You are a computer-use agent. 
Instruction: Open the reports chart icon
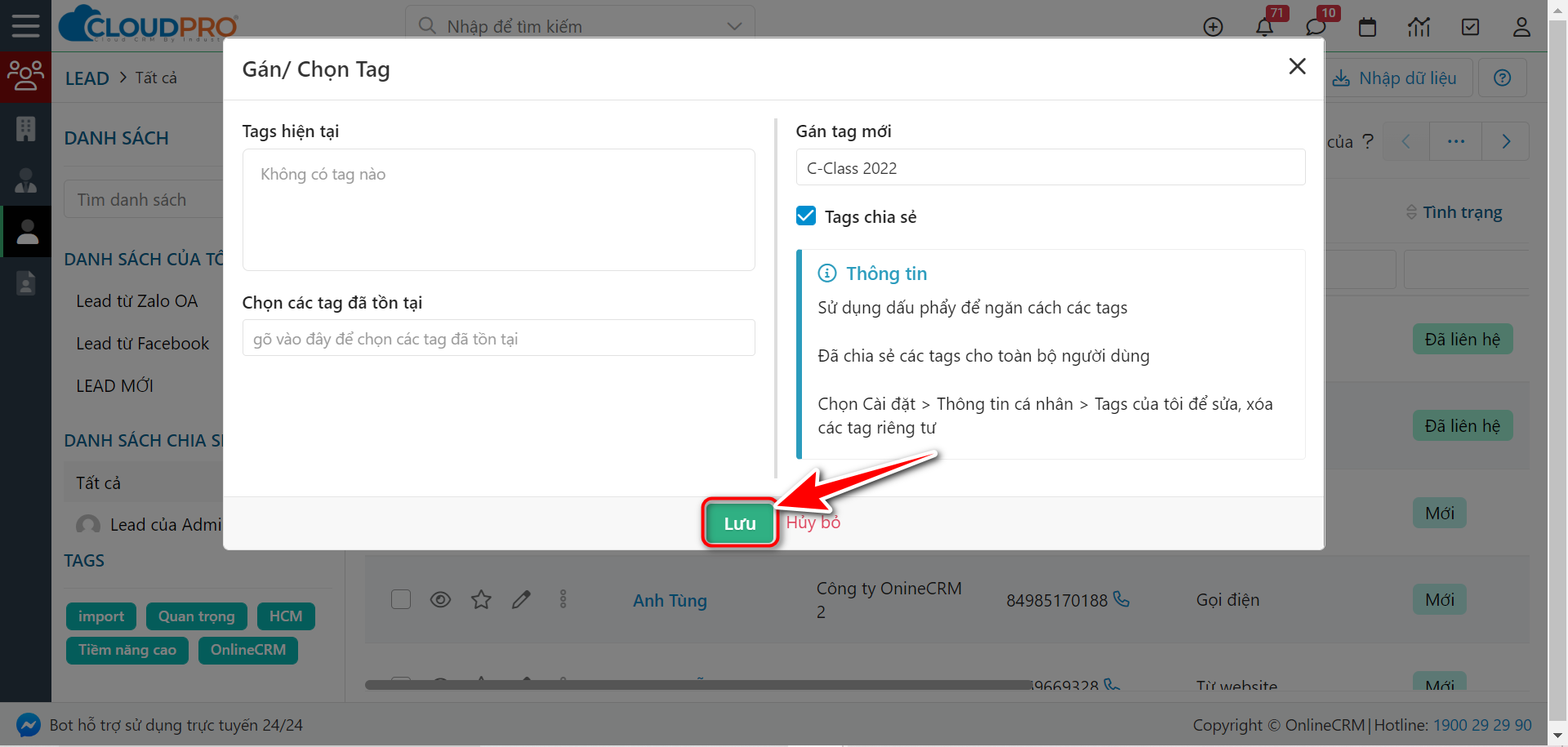pyautogui.click(x=1419, y=27)
